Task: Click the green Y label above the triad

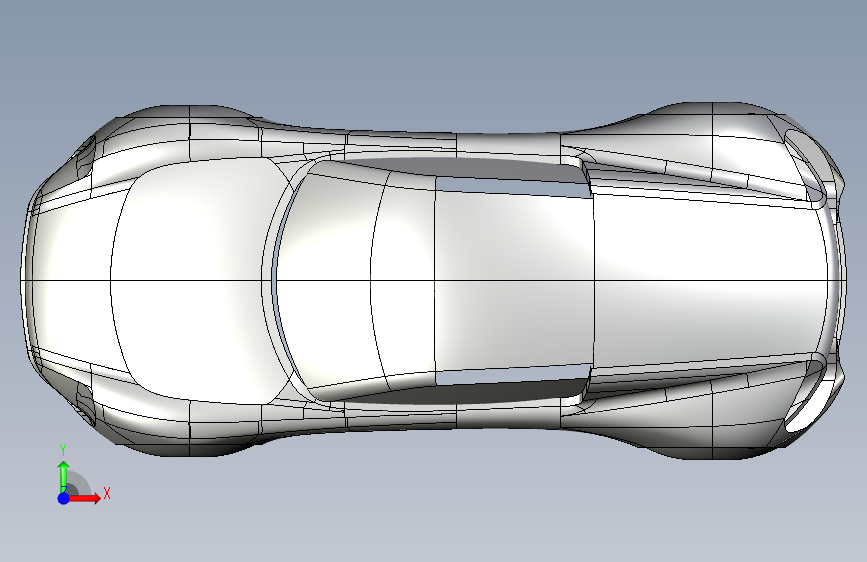Action: pos(63,450)
